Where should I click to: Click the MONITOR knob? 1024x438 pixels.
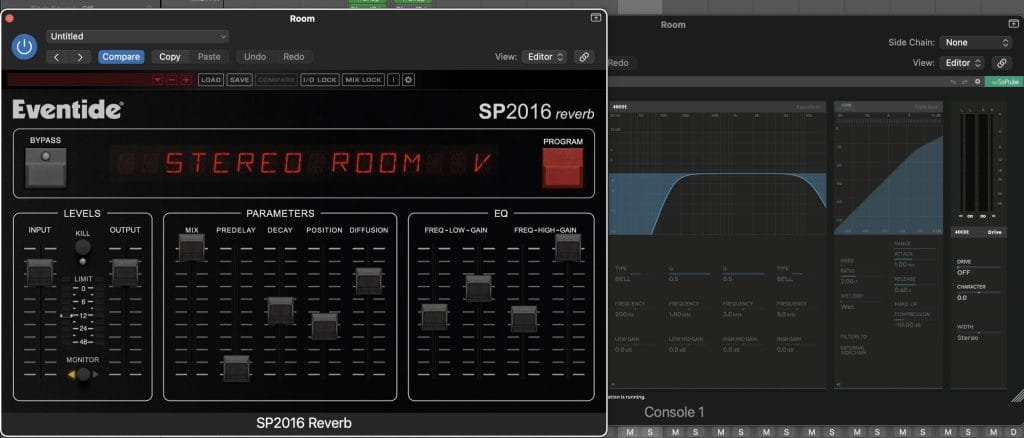click(x=84, y=375)
